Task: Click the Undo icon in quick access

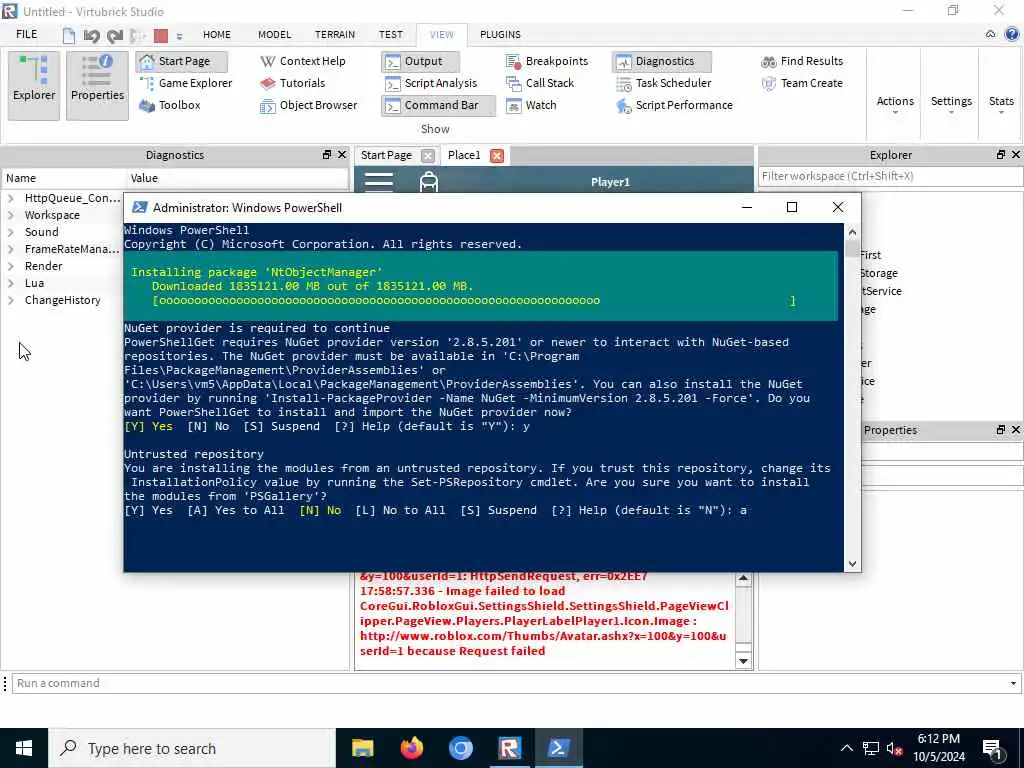Action: click(x=91, y=35)
